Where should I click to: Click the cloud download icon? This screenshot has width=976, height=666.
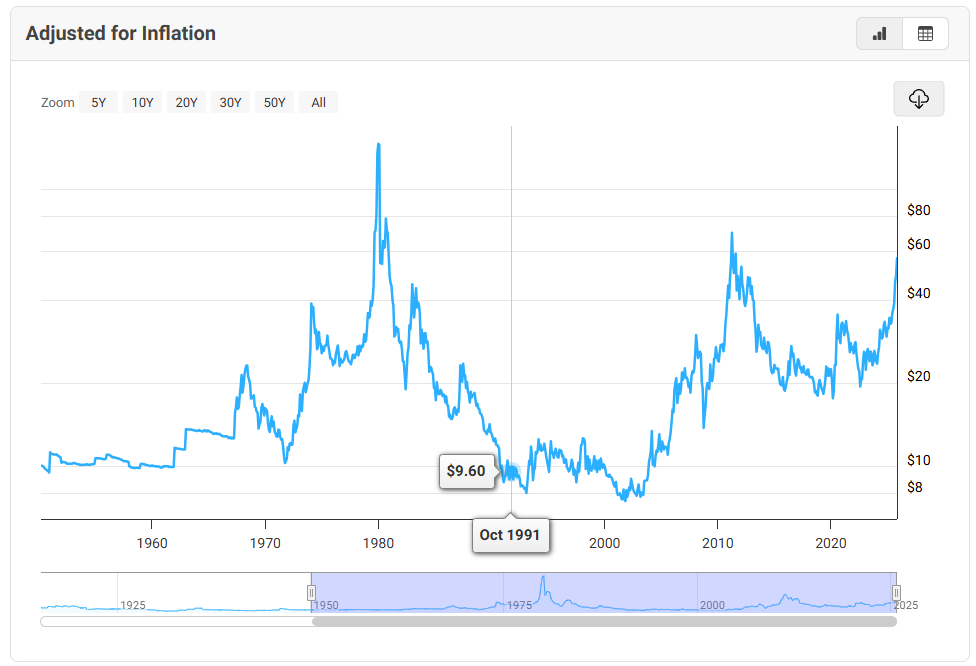point(919,98)
